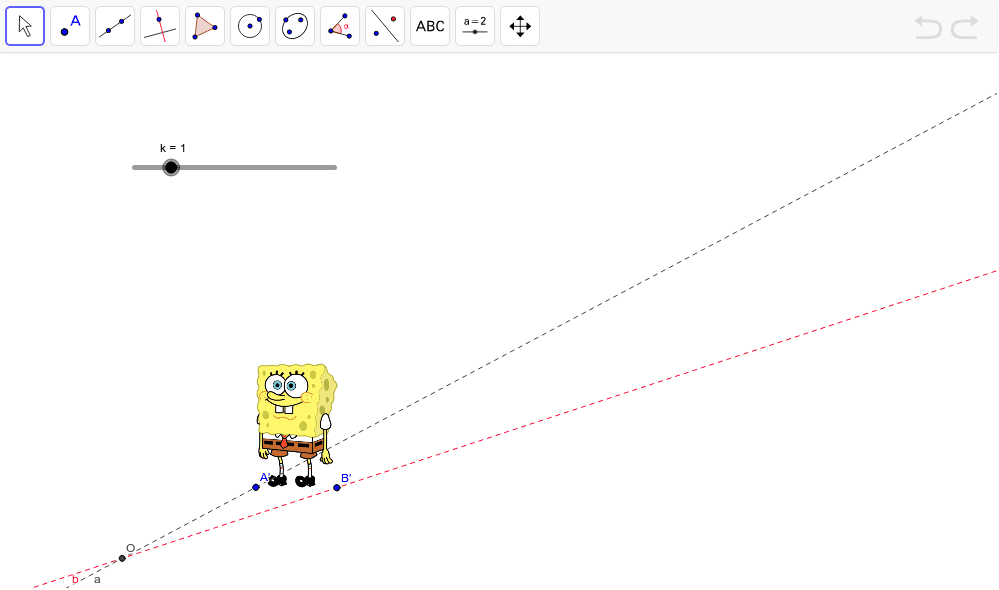Click the k slider track
Viewport: 999px width, 590px height.
pos(234,168)
